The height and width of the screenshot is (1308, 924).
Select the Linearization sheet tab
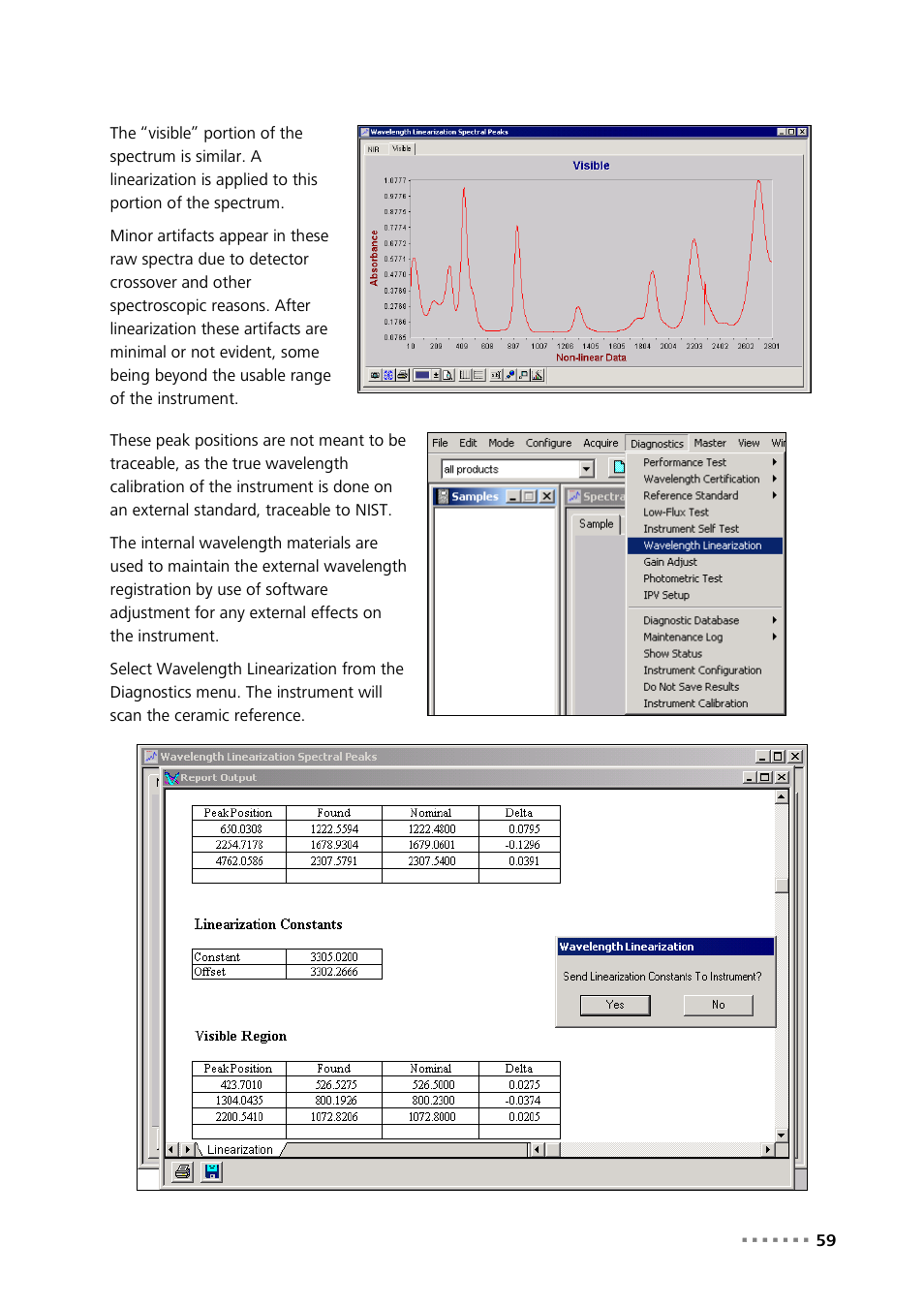click(x=239, y=1150)
